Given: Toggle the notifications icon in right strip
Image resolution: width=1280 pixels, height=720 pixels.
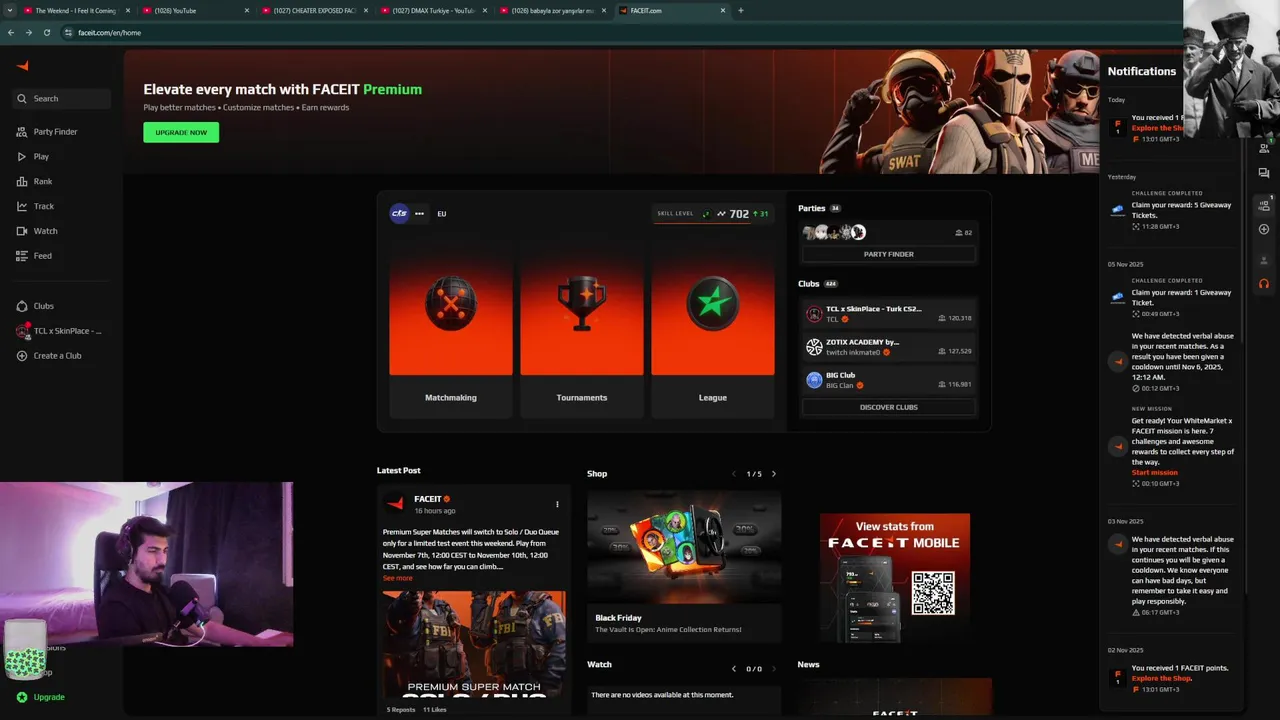Looking at the screenshot, I should [1264, 205].
